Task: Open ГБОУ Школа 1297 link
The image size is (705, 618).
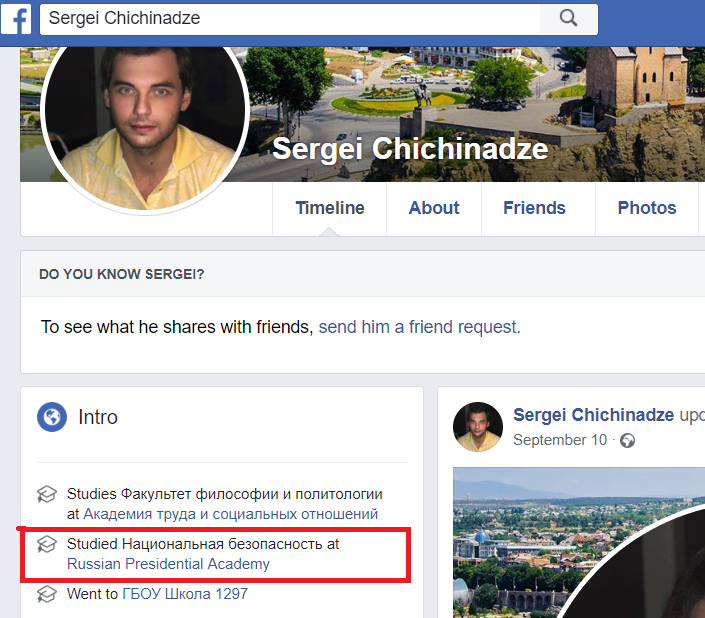Action: click(185, 594)
